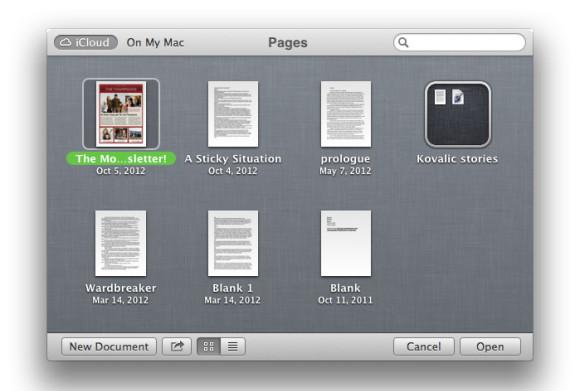The width and height of the screenshot is (580, 391).
Task: Select the newsletter document thumbnail
Action: [121, 114]
